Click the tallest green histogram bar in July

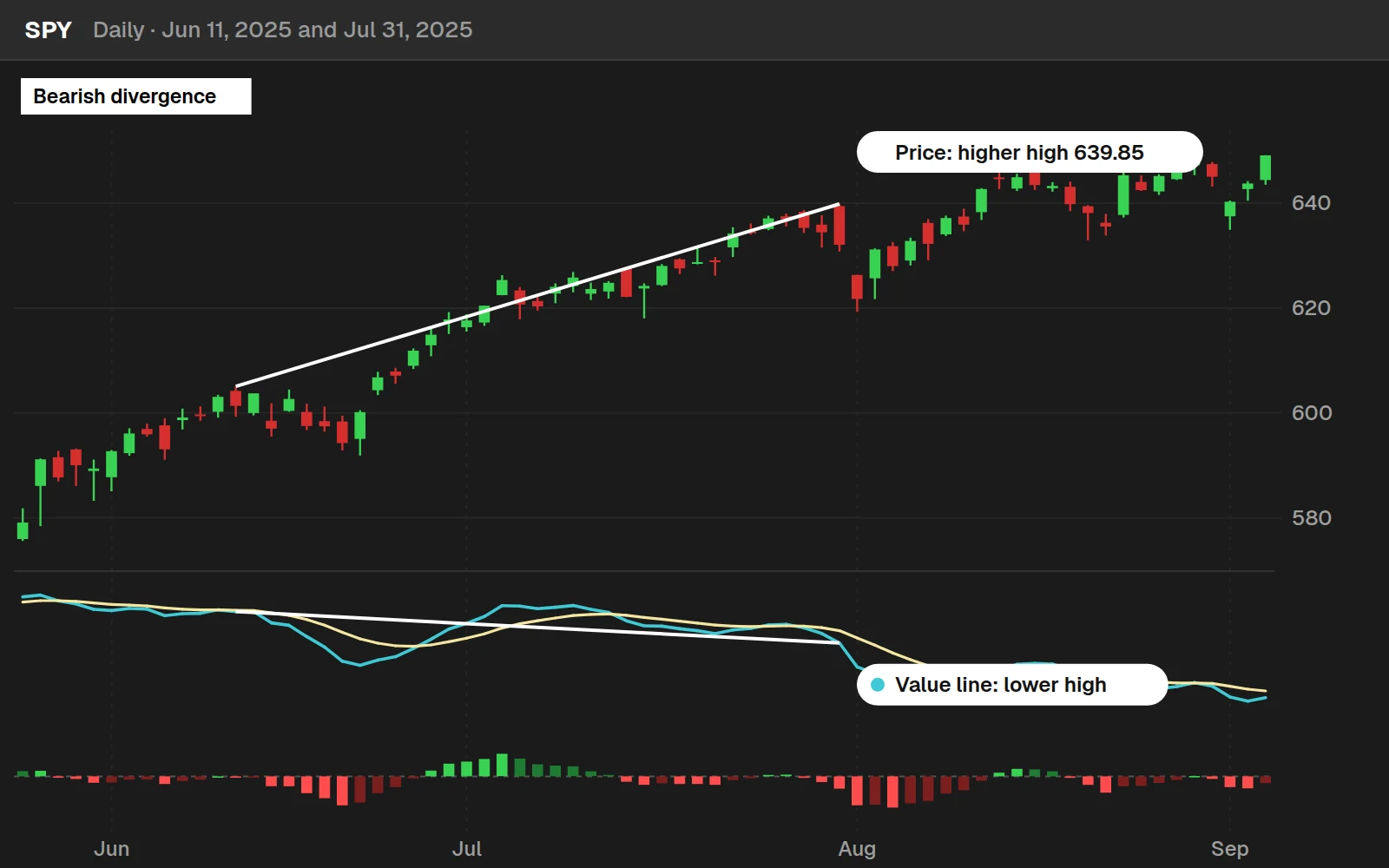(502, 765)
